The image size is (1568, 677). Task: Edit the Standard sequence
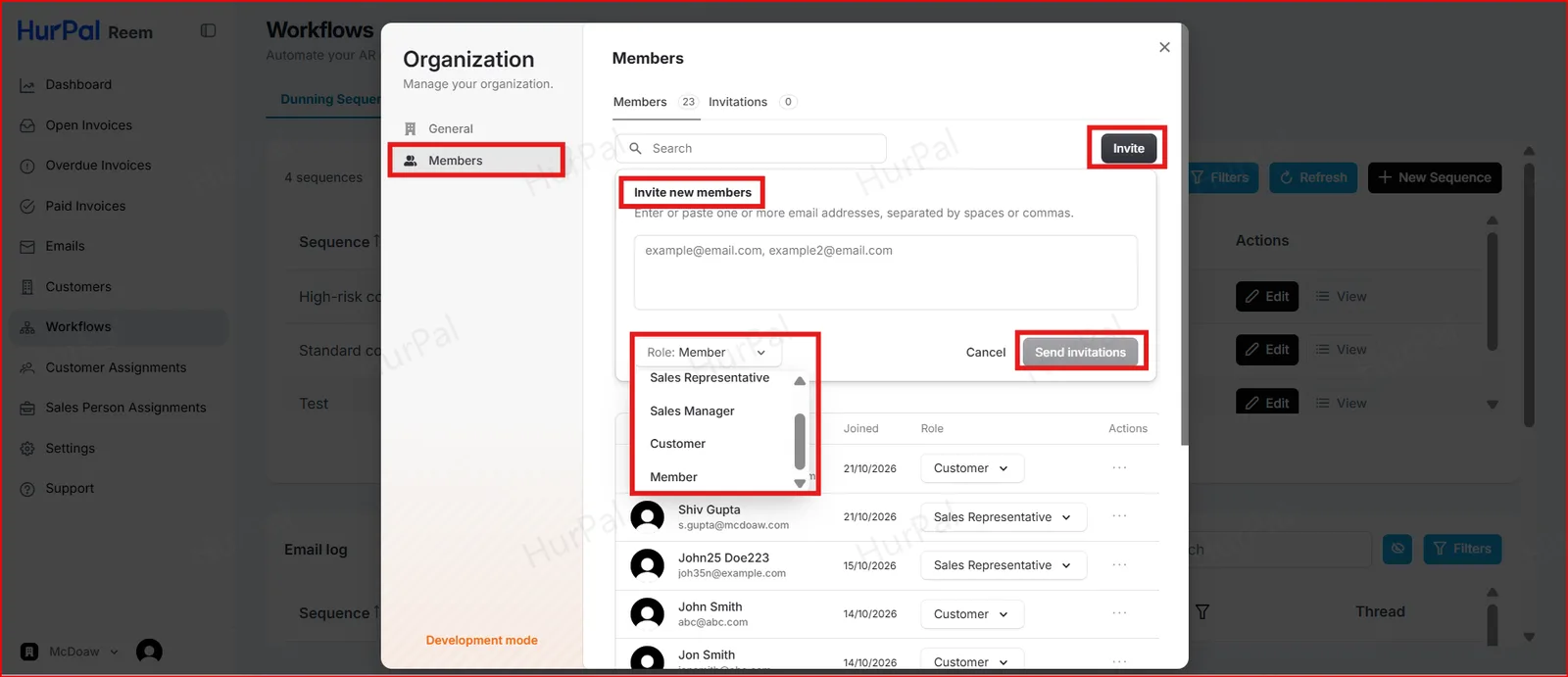pos(1267,350)
